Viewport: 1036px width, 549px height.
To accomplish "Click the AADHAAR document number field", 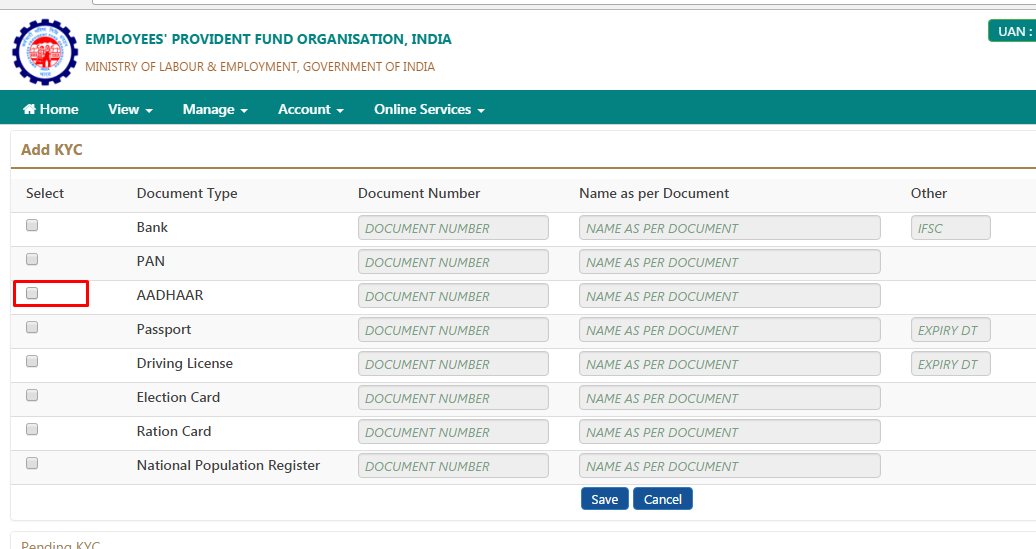I will pyautogui.click(x=453, y=296).
